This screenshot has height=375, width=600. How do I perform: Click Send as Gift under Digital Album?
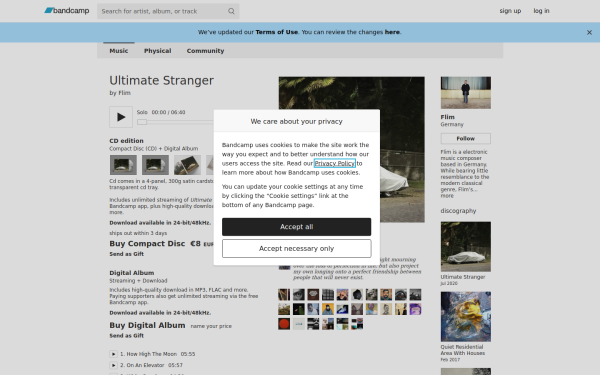click(x=127, y=336)
